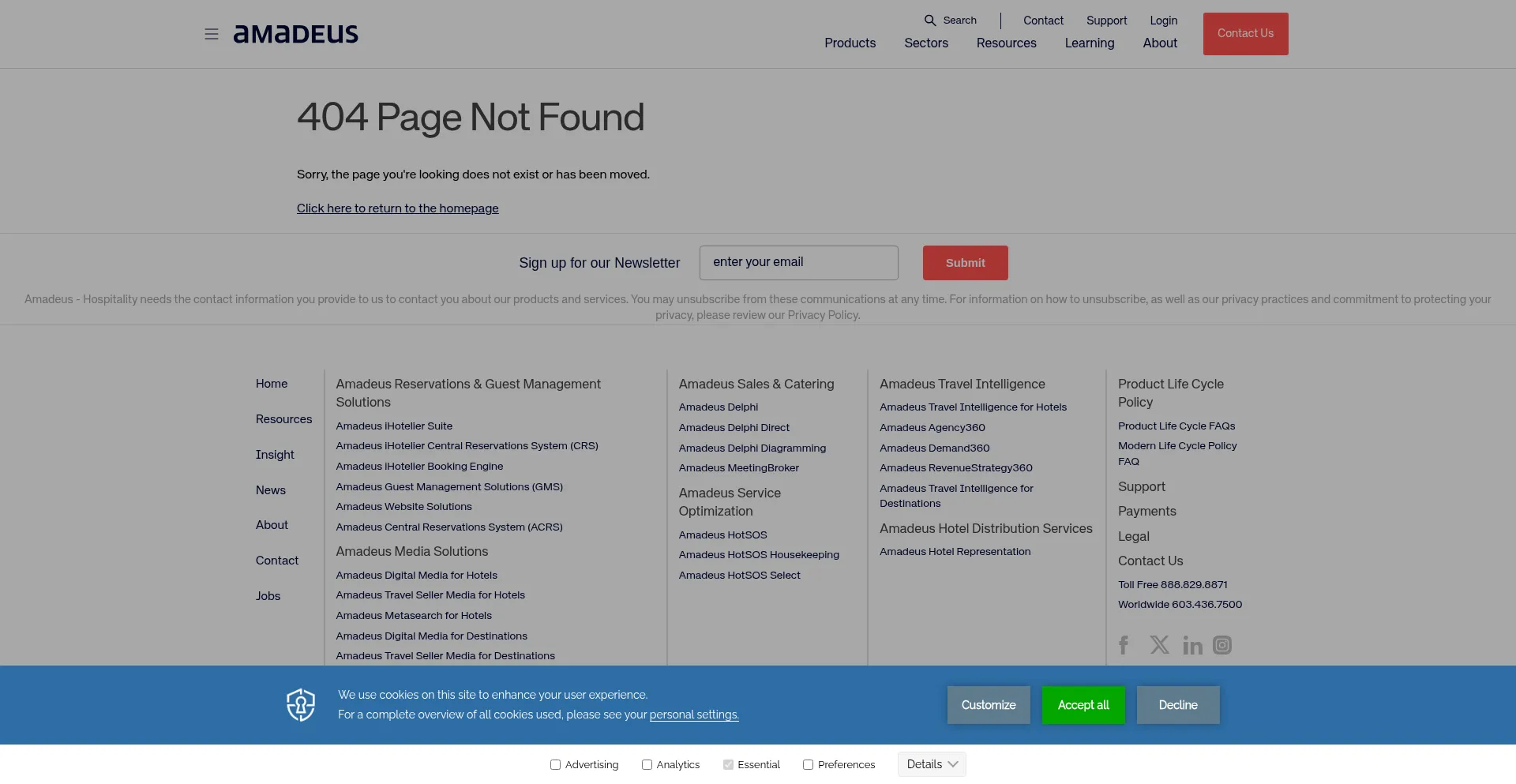The height and width of the screenshot is (784, 1516).
Task: Enable the Advertising cookies checkbox
Action: 555,764
